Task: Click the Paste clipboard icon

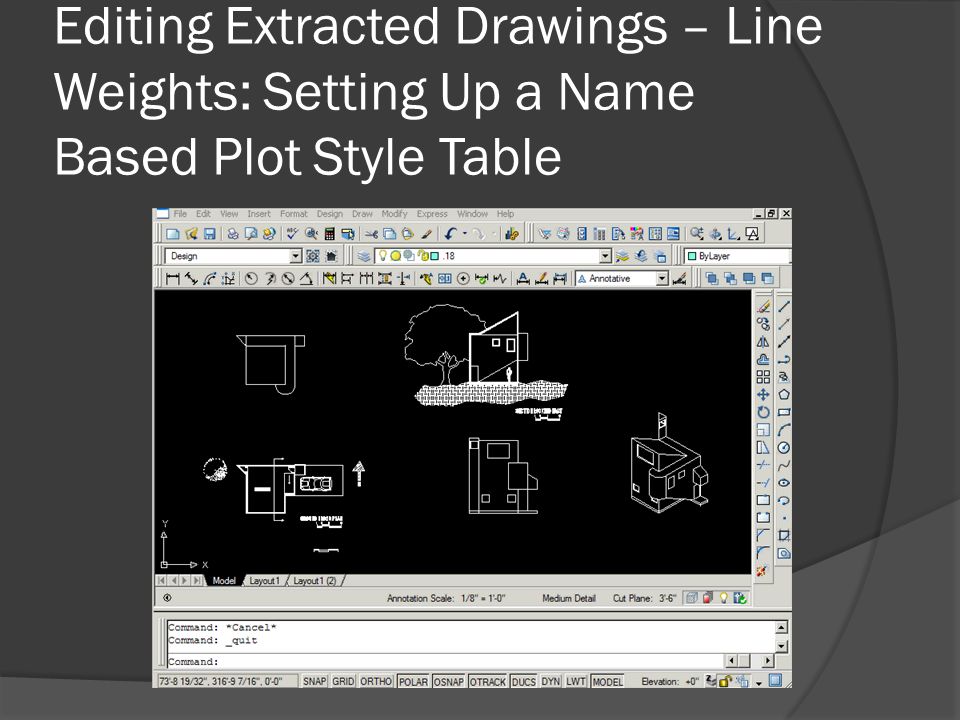Action: point(408,234)
